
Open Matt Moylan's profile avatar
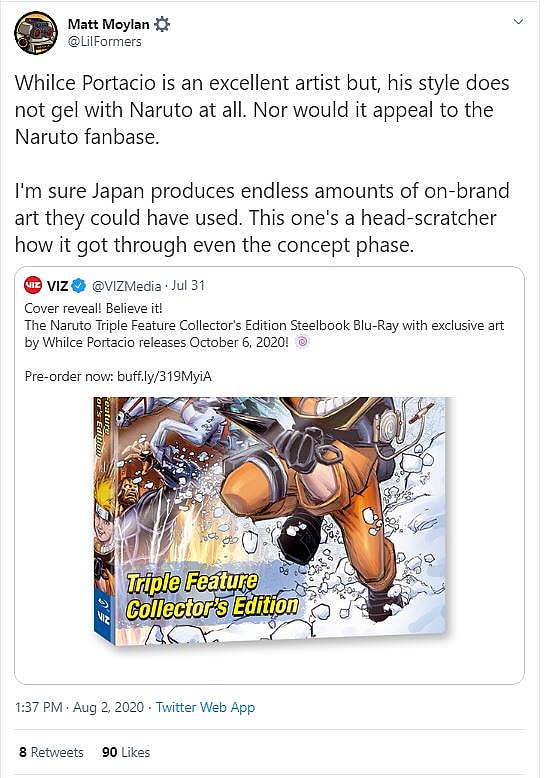coord(36,33)
